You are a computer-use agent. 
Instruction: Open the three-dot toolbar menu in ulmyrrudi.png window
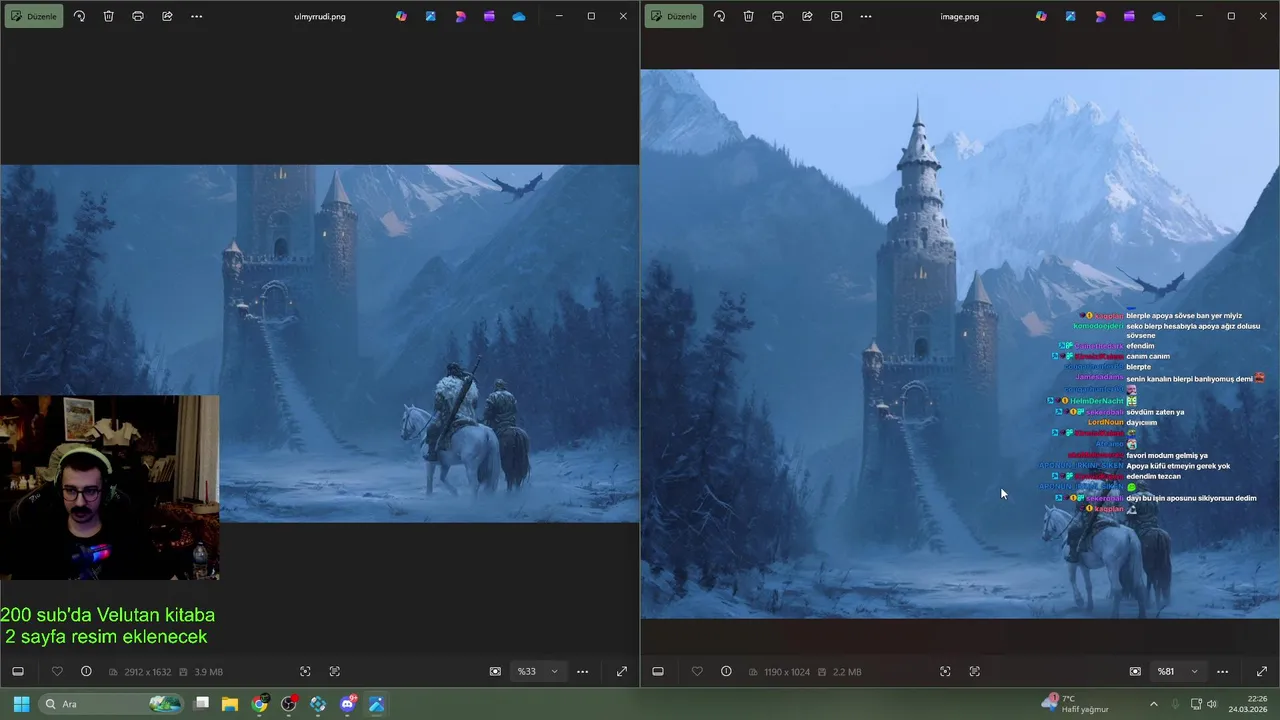[196, 16]
